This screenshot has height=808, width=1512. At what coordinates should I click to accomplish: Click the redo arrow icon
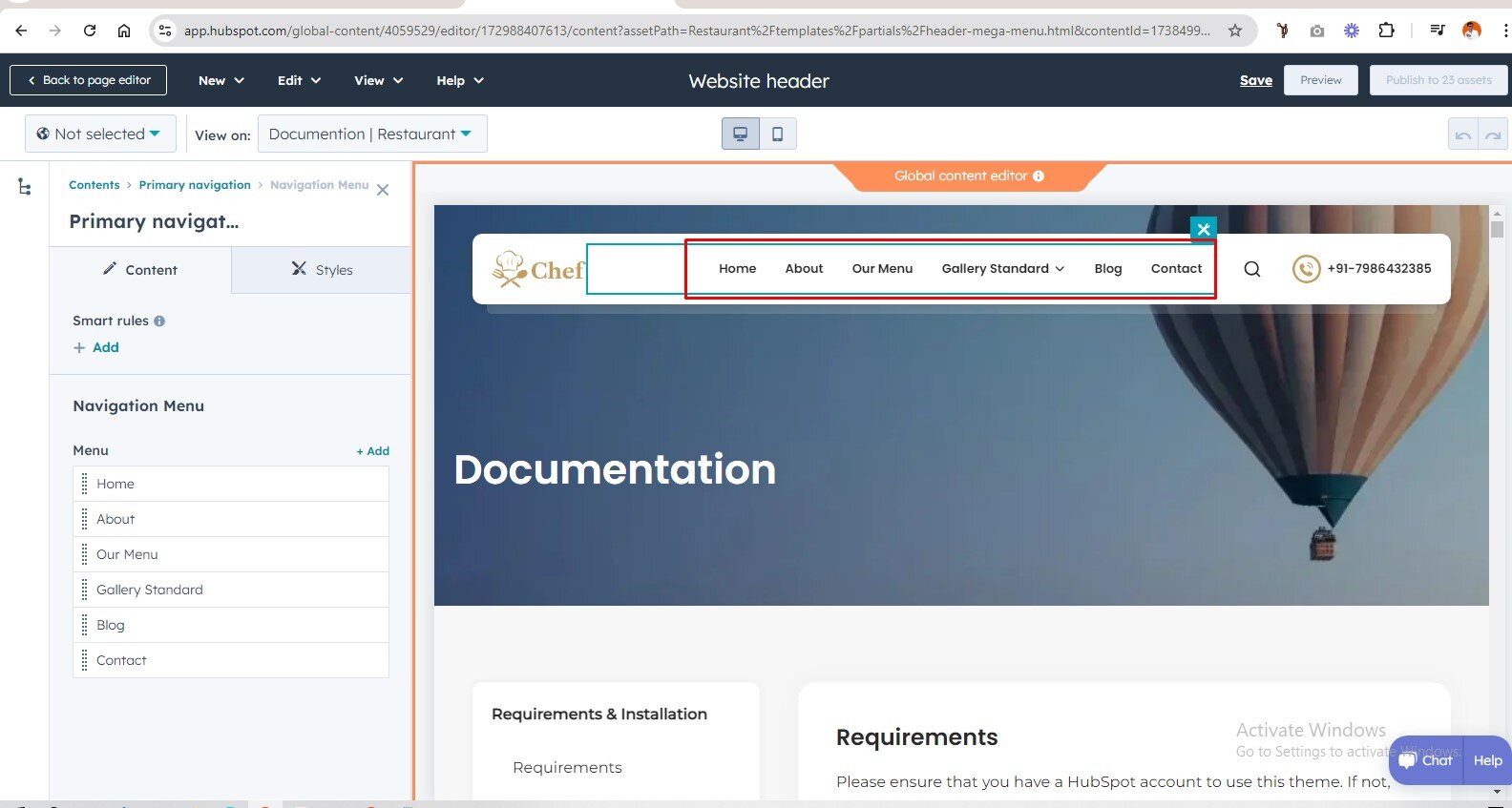coord(1493,135)
